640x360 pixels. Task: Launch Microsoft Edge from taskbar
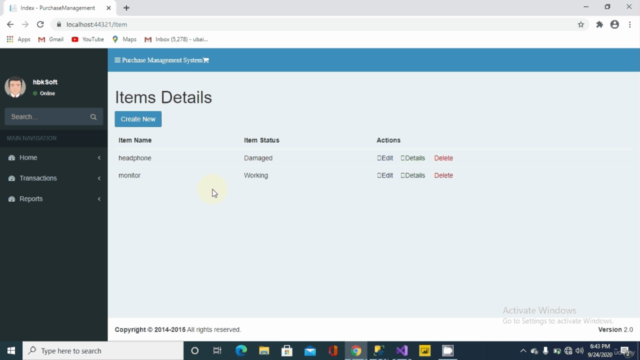[241, 351]
